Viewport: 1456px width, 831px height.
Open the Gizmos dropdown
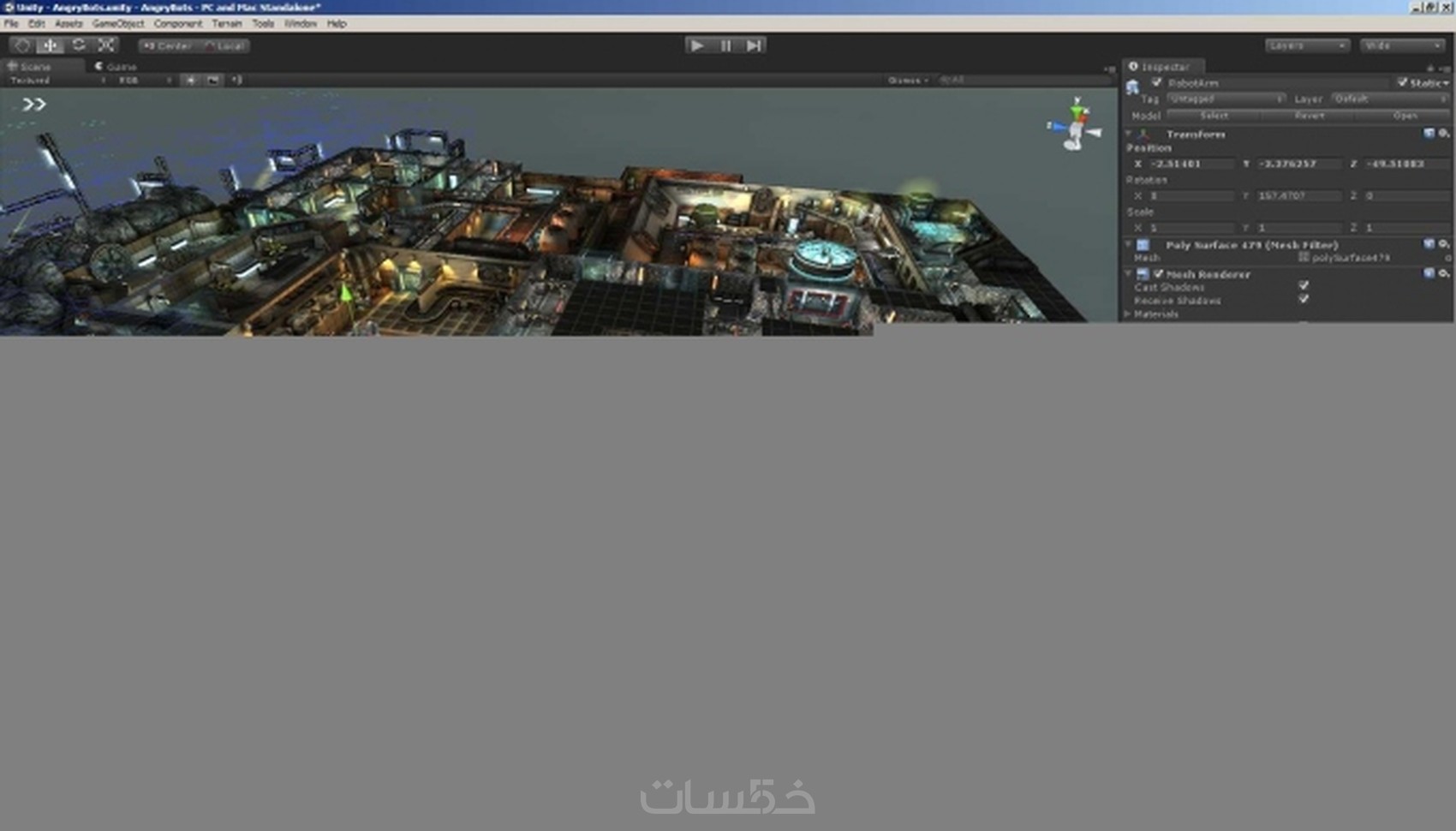tap(908, 80)
